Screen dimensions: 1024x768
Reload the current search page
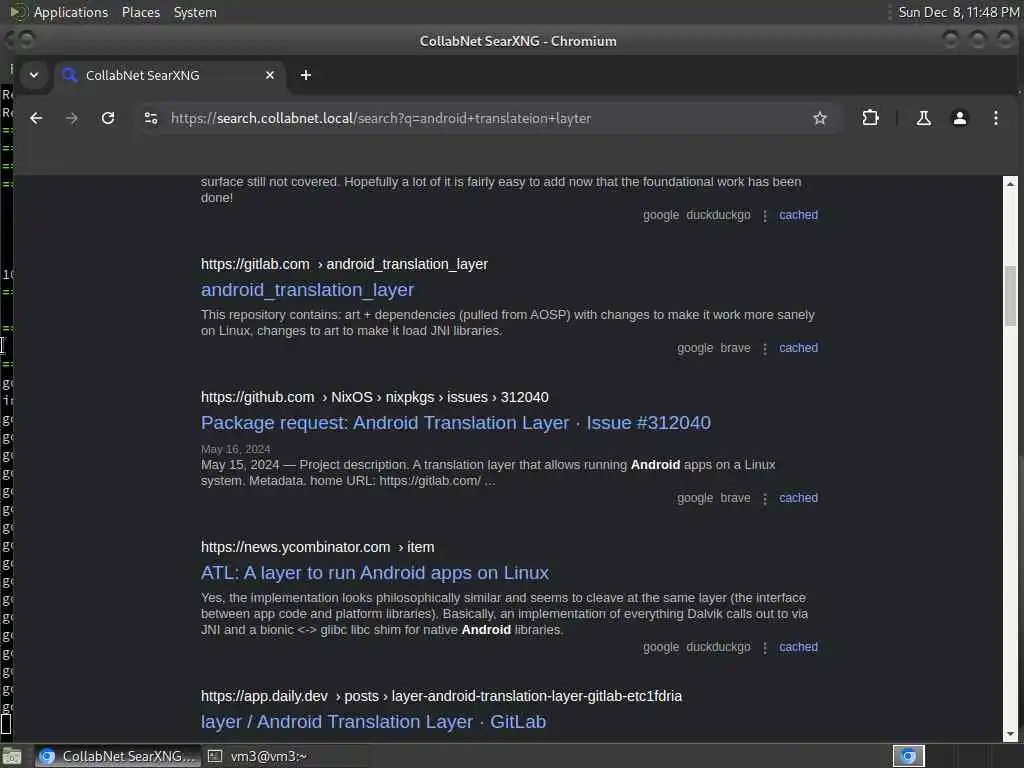(108, 118)
